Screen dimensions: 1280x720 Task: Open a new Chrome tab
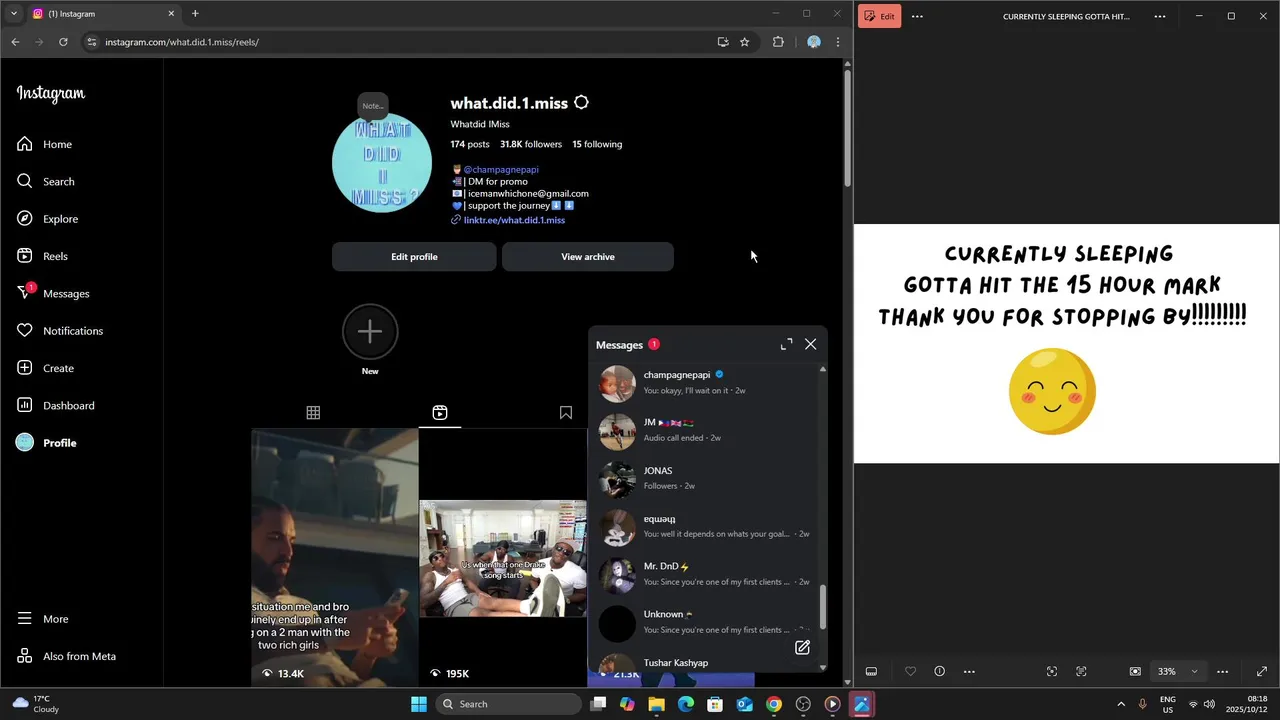pyautogui.click(x=195, y=14)
